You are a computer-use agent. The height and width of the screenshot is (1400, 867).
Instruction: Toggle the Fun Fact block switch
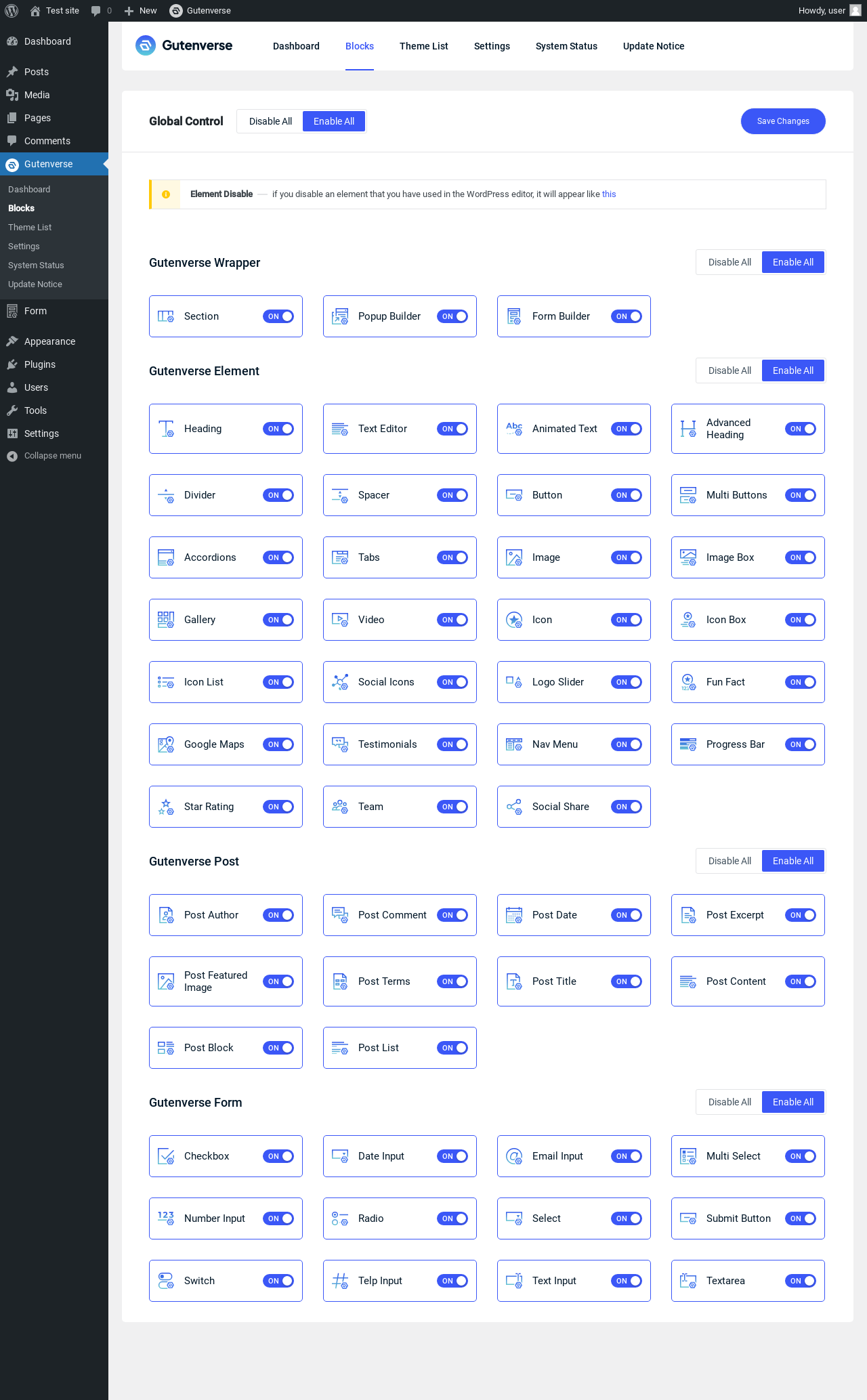[801, 682]
